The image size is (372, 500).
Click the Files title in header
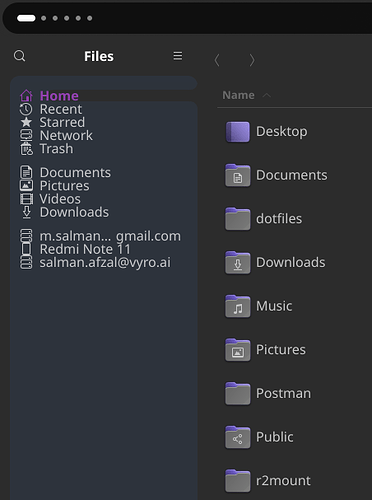(x=99, y=56)
